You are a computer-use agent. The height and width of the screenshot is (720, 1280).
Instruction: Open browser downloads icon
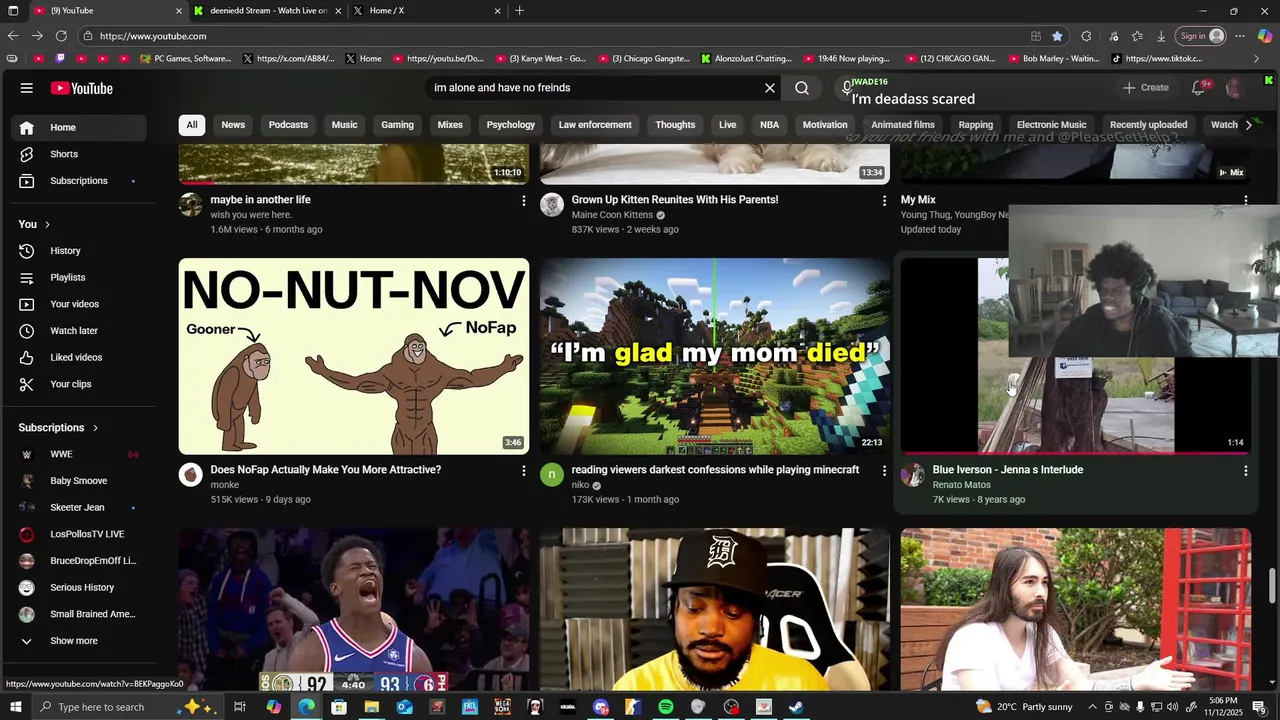pos(1161,36)
